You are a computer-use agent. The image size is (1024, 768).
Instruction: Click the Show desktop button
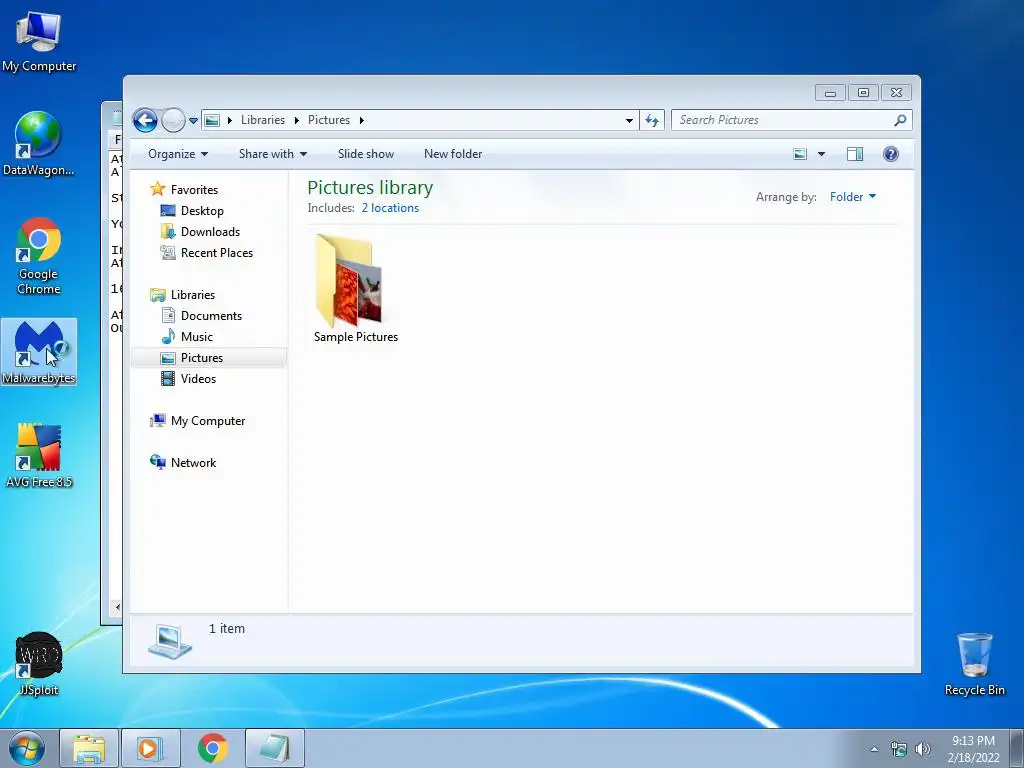pos(1017,748)
